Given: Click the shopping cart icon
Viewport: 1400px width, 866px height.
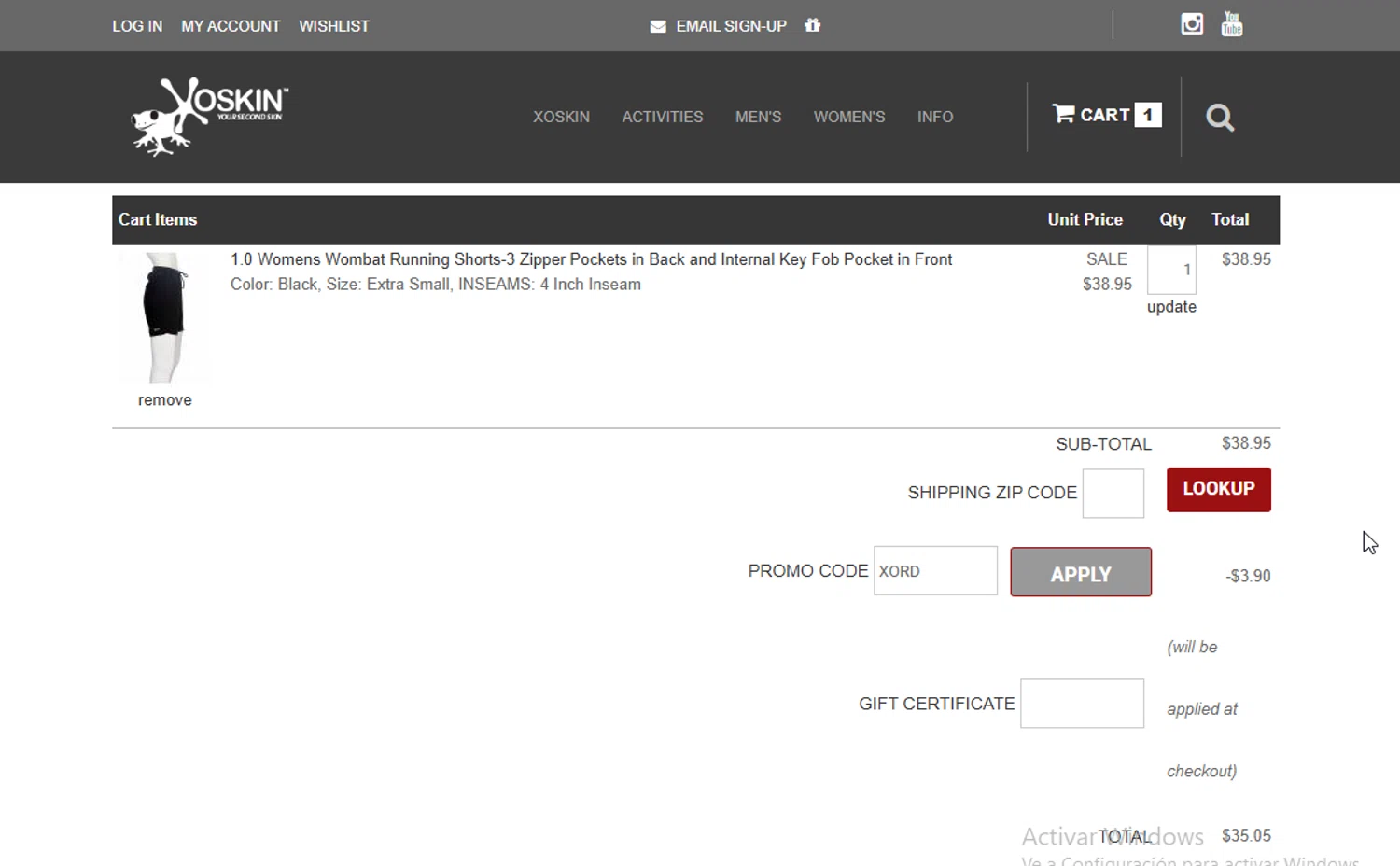Looking at the screenshot, I should pos(1063,114).
